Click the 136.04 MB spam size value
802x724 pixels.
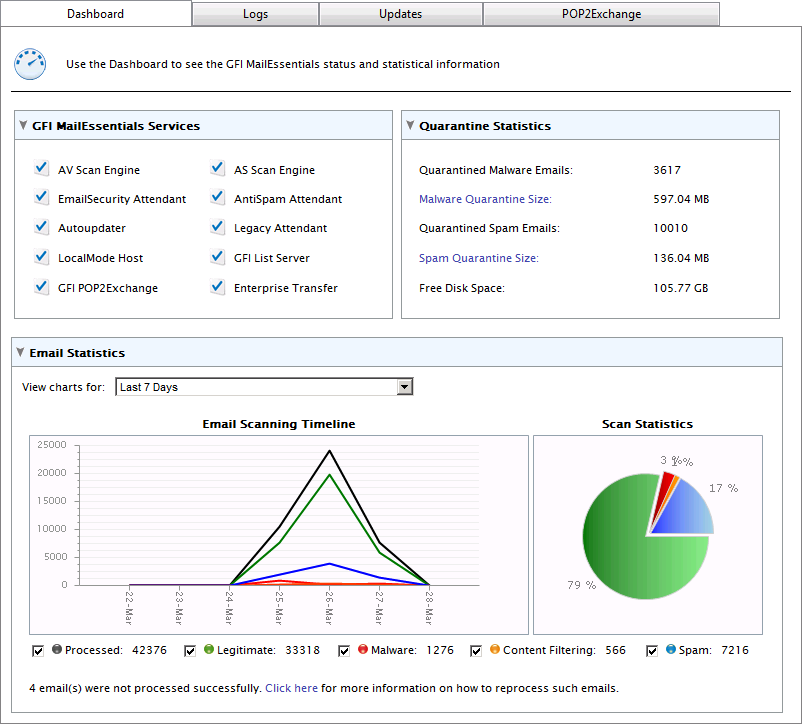click(681, 258)
